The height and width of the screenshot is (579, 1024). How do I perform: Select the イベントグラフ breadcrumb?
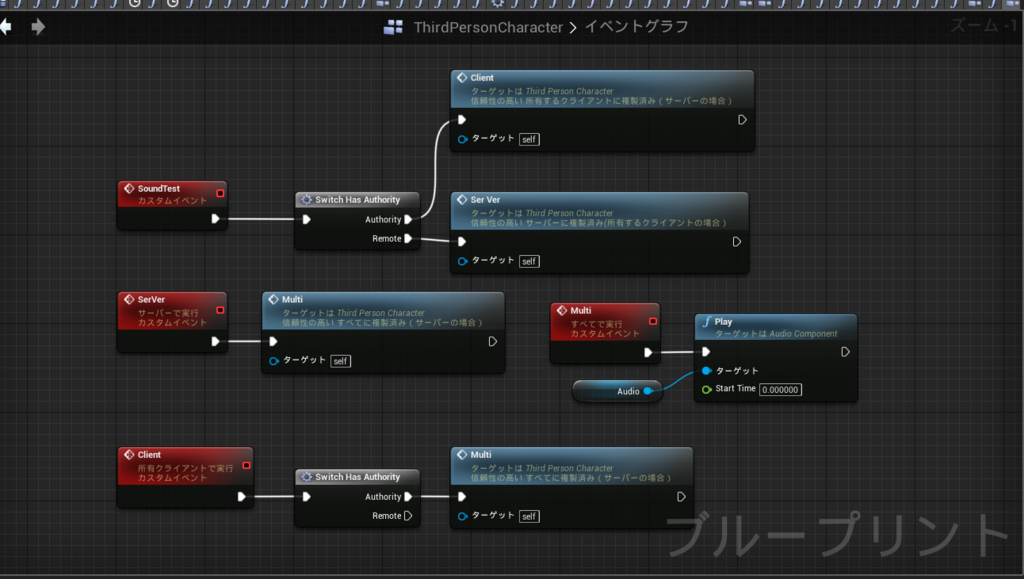[x=636, y=27]
